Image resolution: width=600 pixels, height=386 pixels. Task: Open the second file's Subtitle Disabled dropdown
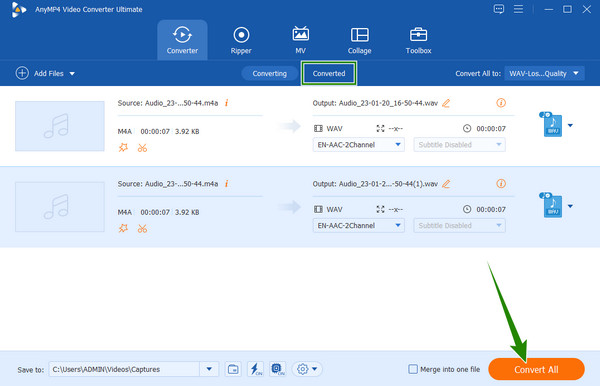coord(459,225)
